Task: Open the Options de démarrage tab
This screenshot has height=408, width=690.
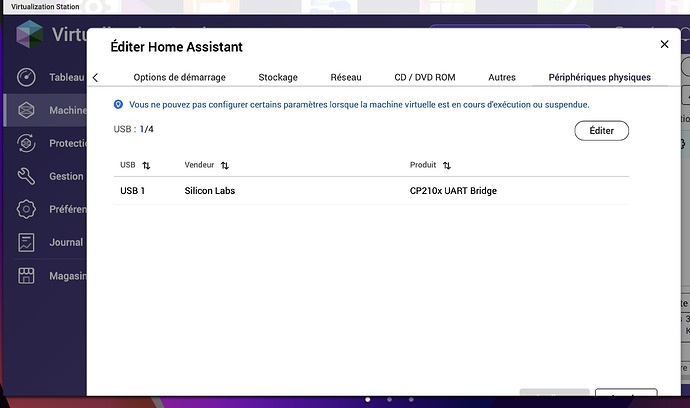Action: pyautogui.click(x=180, y=77)
